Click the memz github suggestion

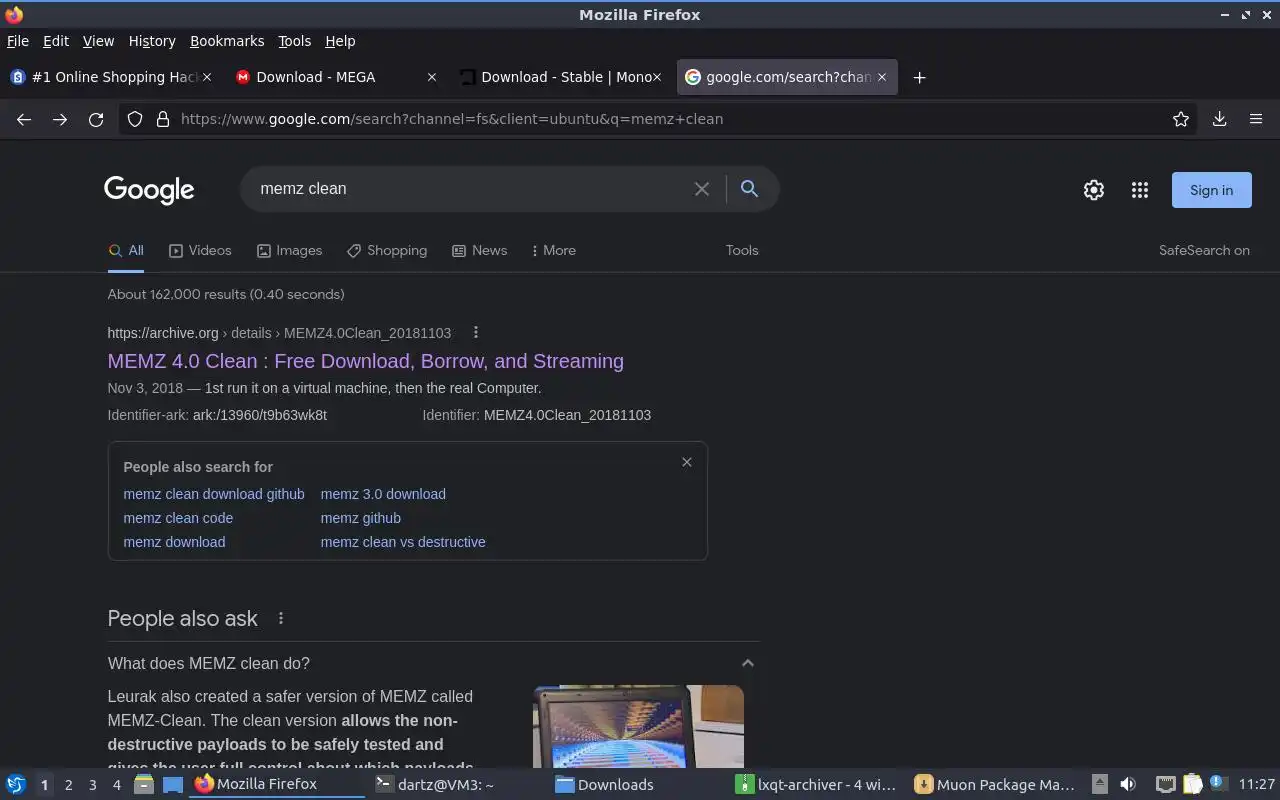361,518
